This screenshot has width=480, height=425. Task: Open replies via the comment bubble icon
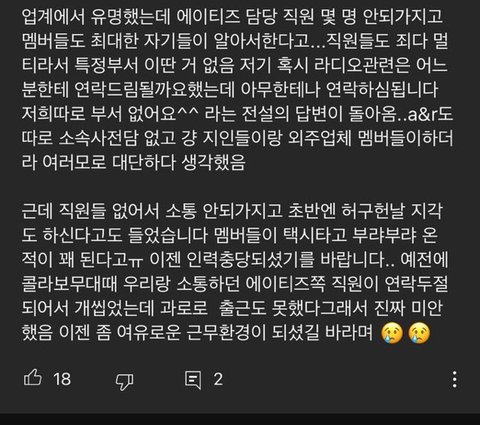pyautogui.click(x=193, y=380)
